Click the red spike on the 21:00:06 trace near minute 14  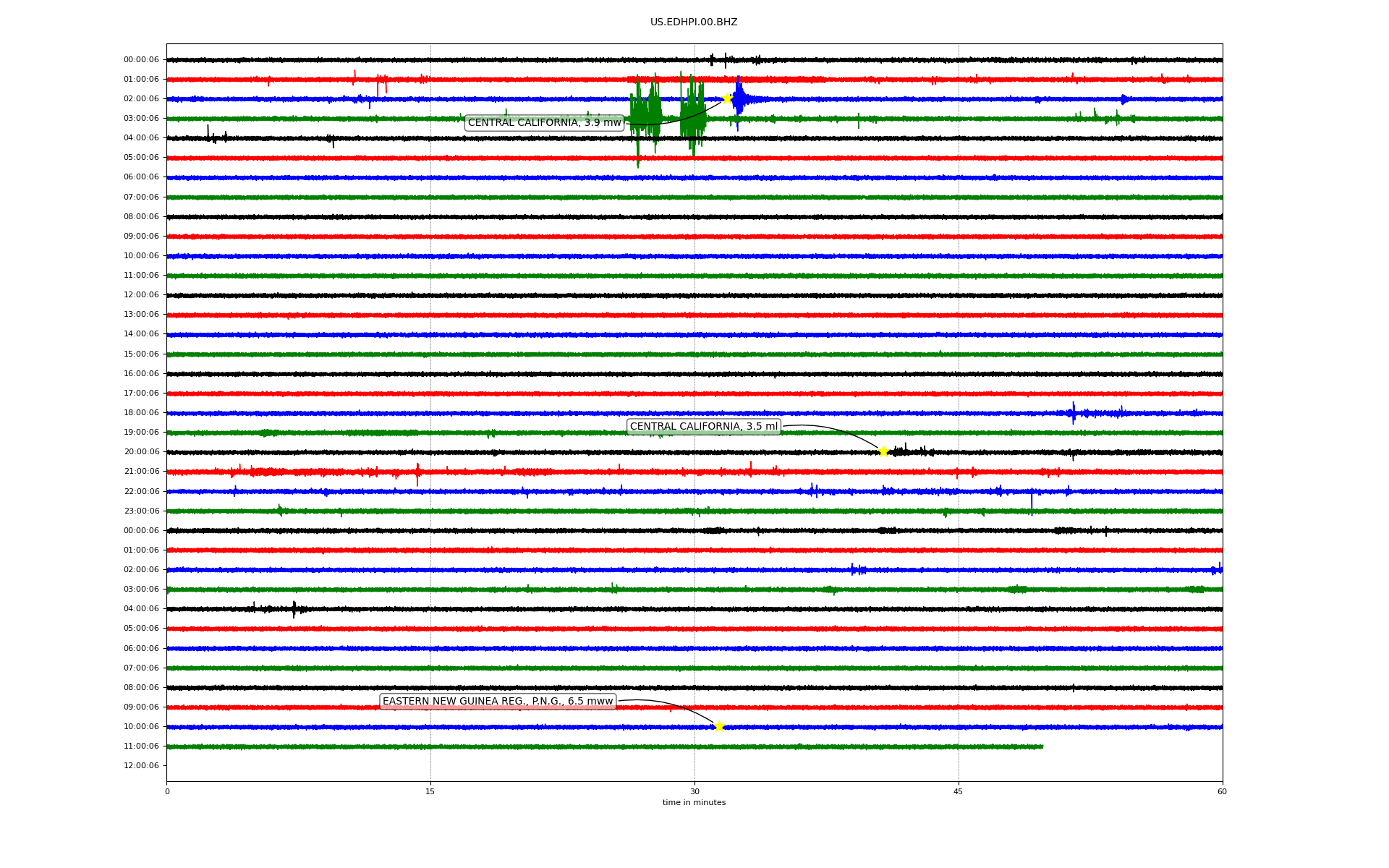(417, 472)
